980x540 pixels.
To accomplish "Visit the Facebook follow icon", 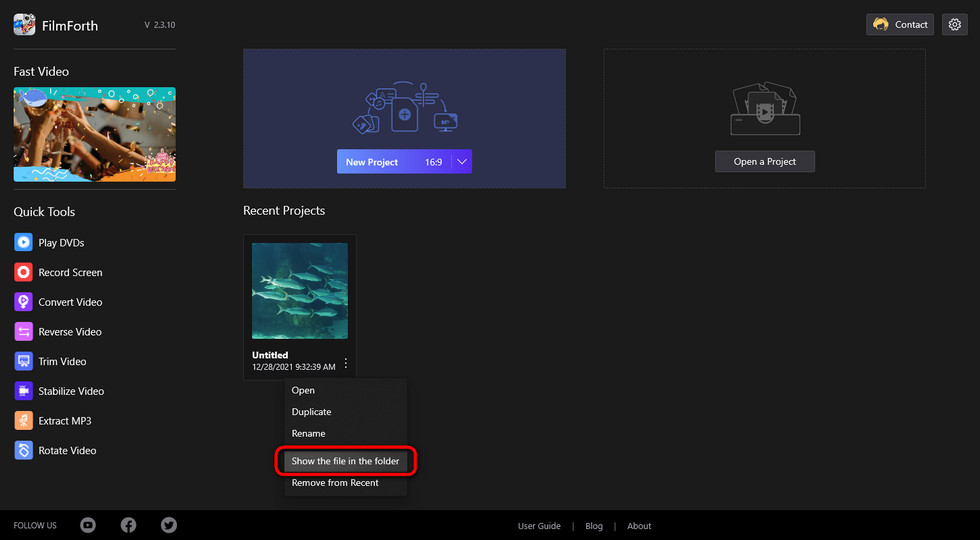I will tap(128, 526).
